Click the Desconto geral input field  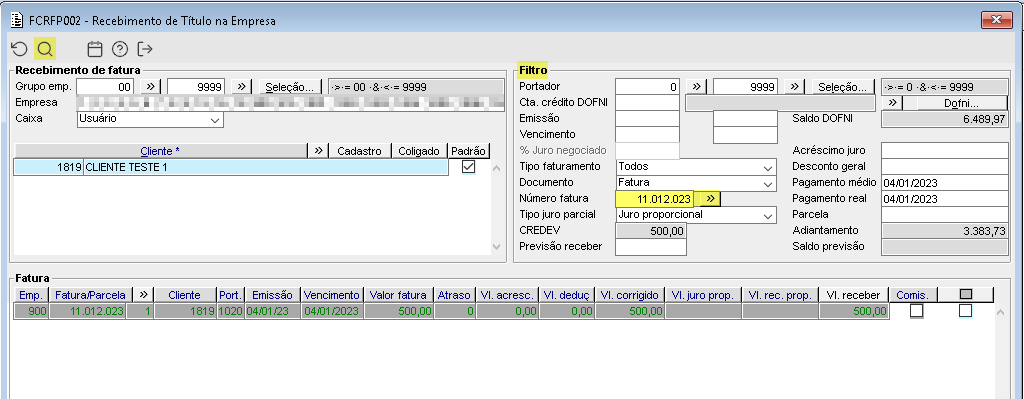[x=944, y=167]
